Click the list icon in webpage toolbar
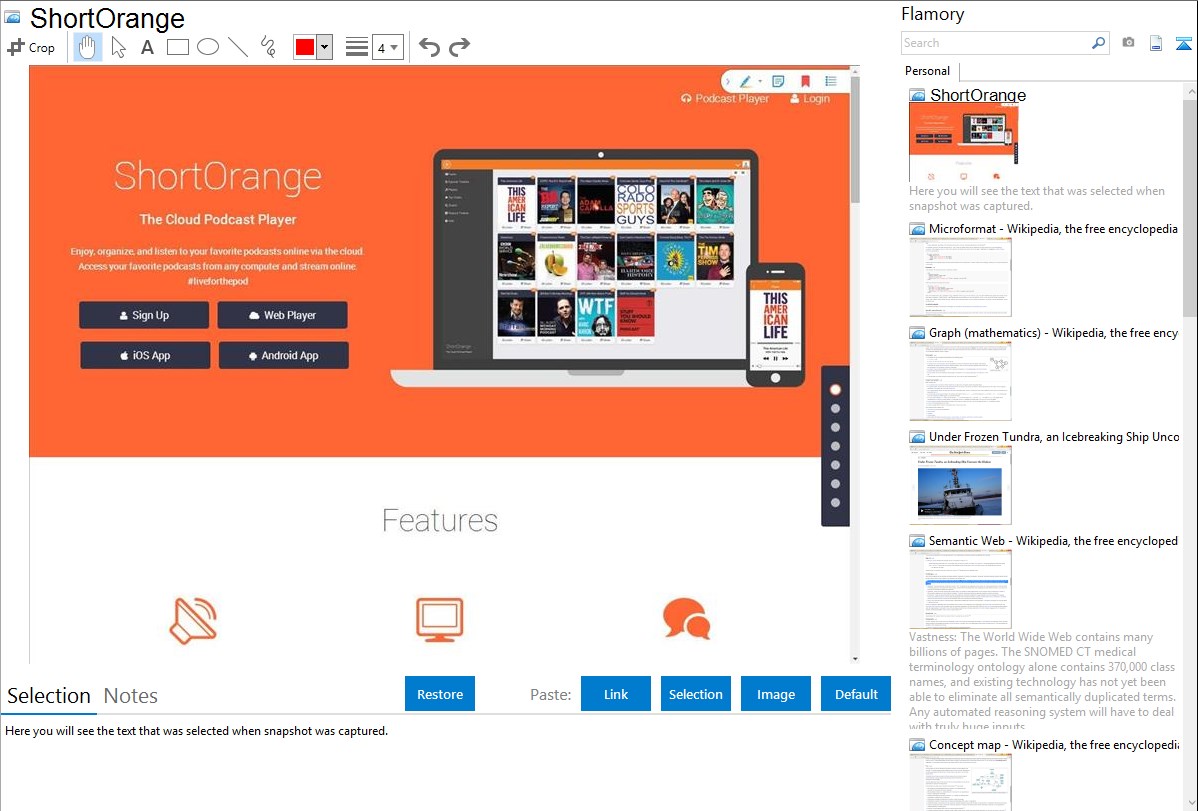The image size is (1198, 811). (x=831, y=81)
